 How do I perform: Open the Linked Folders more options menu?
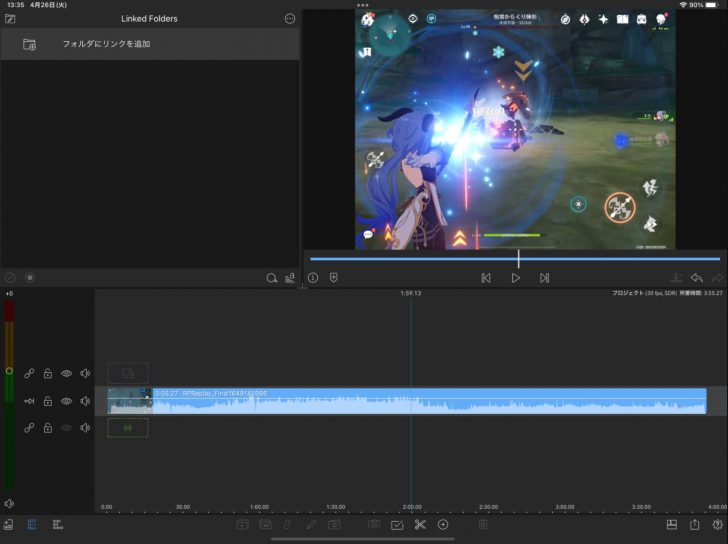pos(290,19)
